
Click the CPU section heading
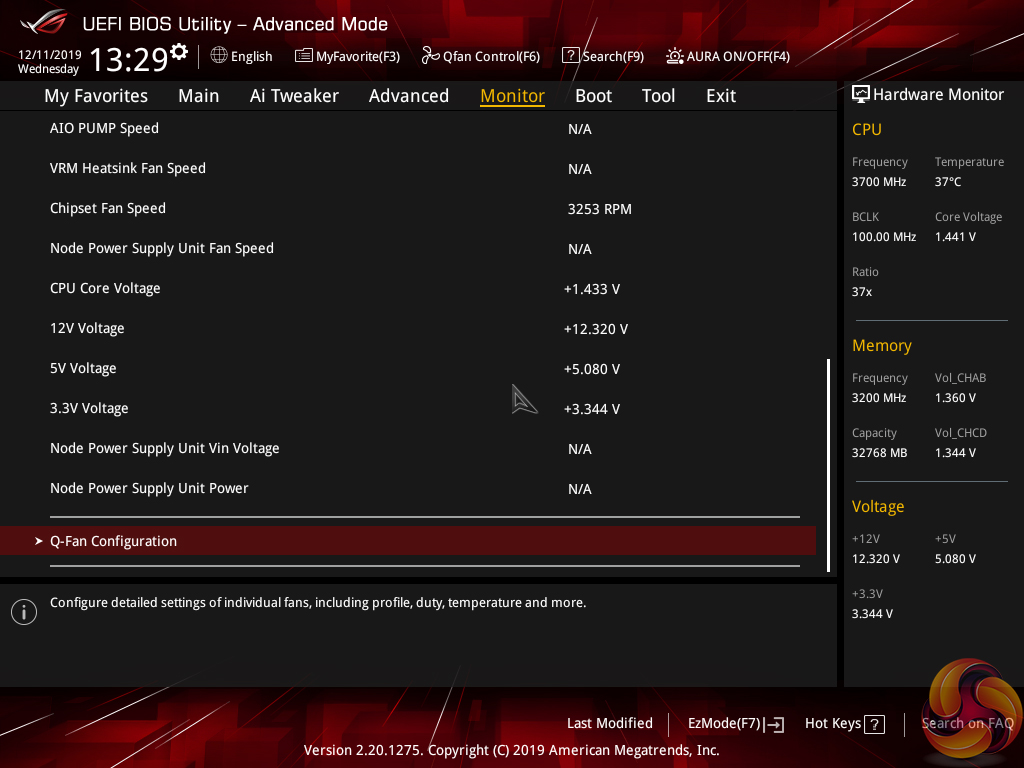(x=867, y=129)
